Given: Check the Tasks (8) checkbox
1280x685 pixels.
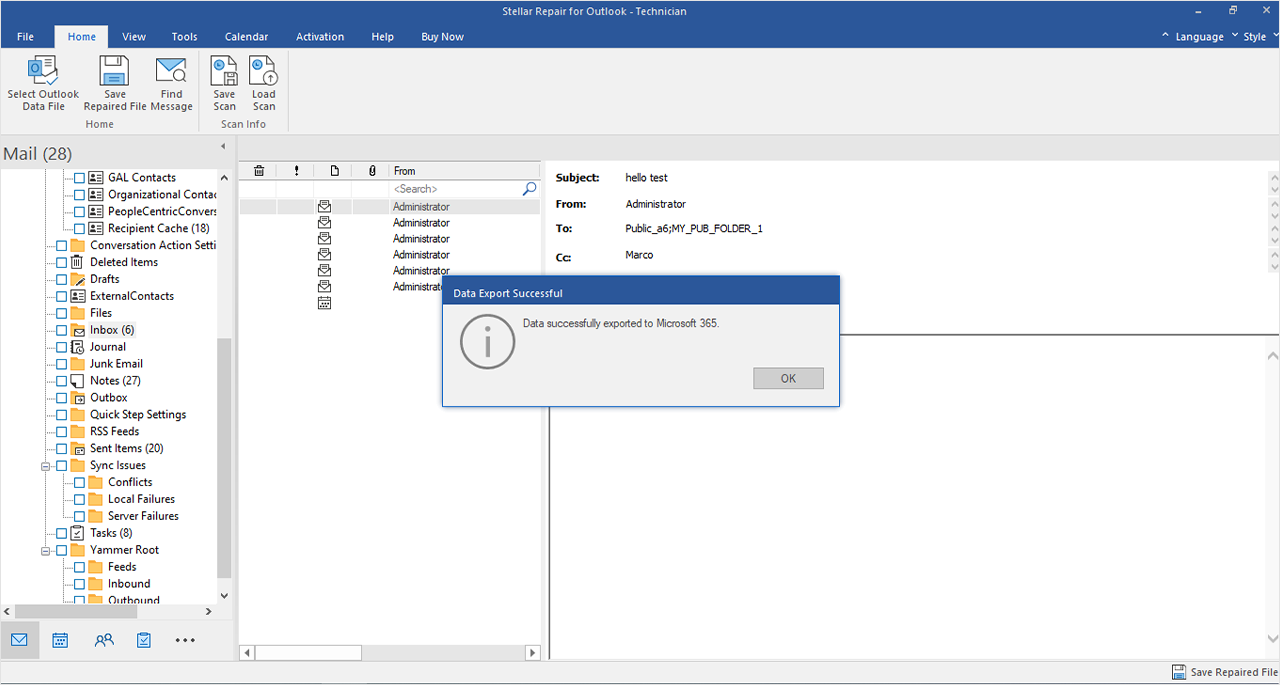Looking at the screenshot, I should click(62, 533).
